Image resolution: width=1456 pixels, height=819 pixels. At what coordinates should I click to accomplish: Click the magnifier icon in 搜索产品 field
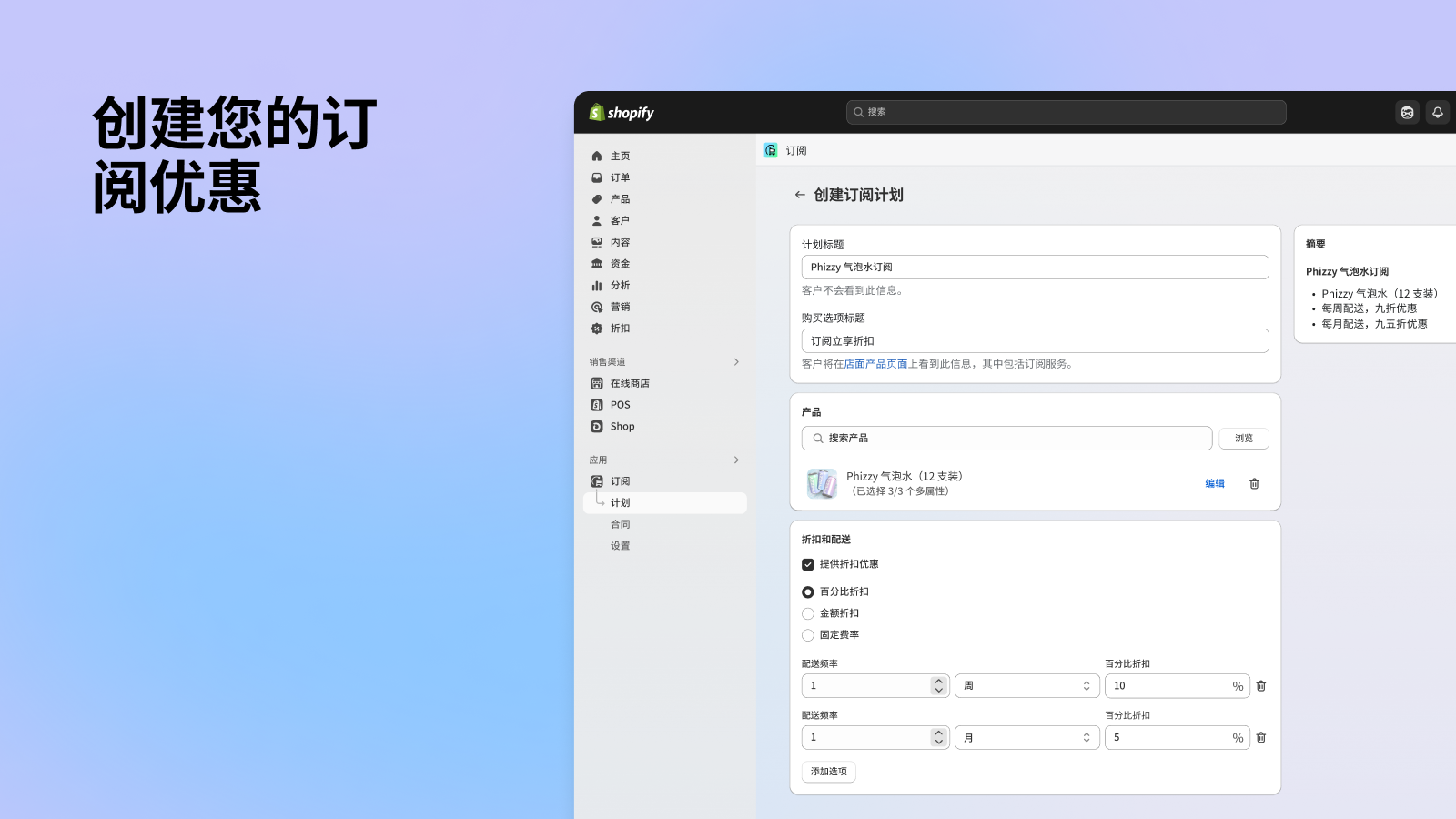click(818, 439)
